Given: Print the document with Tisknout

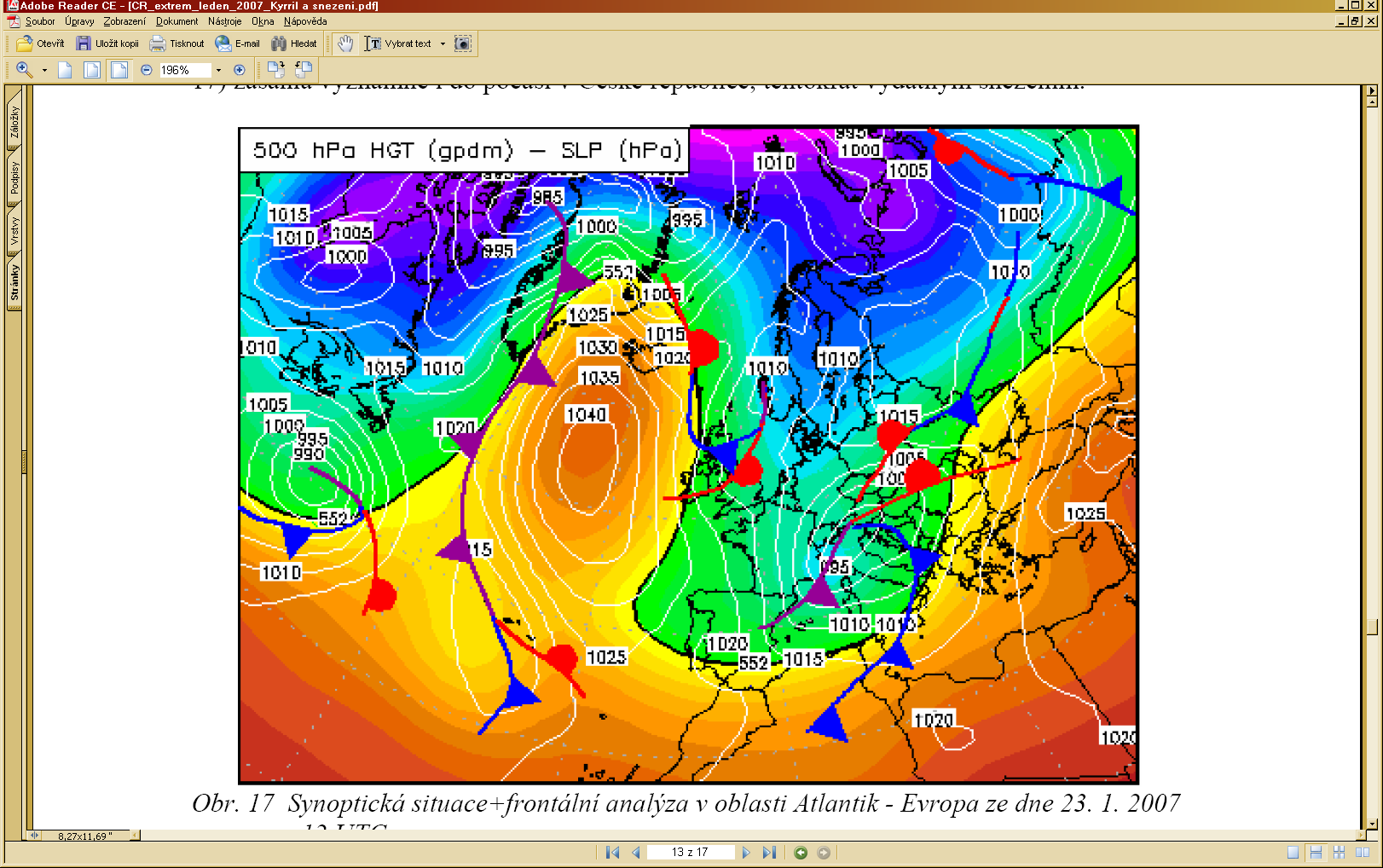Looking at the screenshot, I should pyautogui.click(x=177, y=43).
